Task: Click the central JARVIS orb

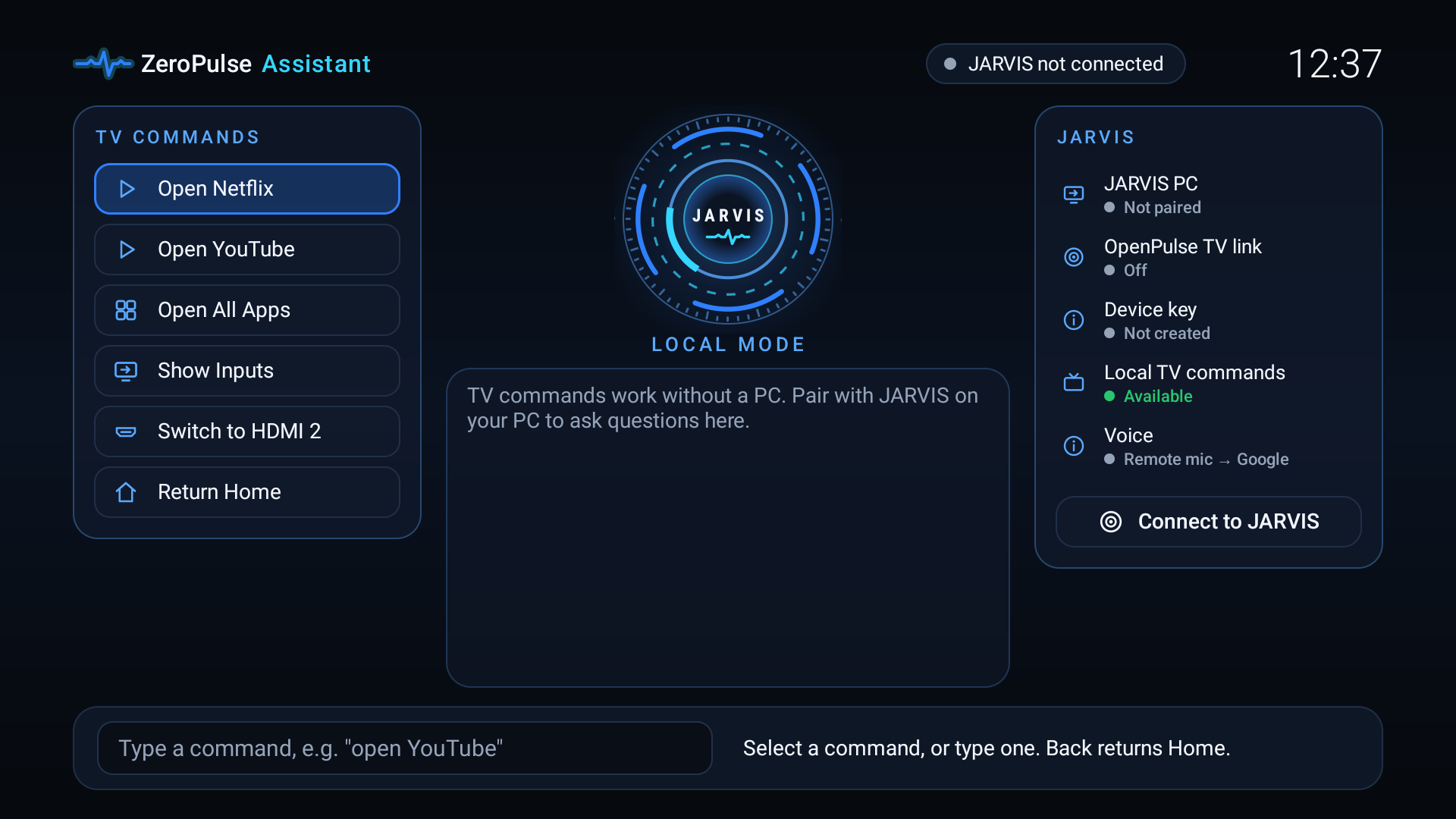Action: tap(728, 219)
